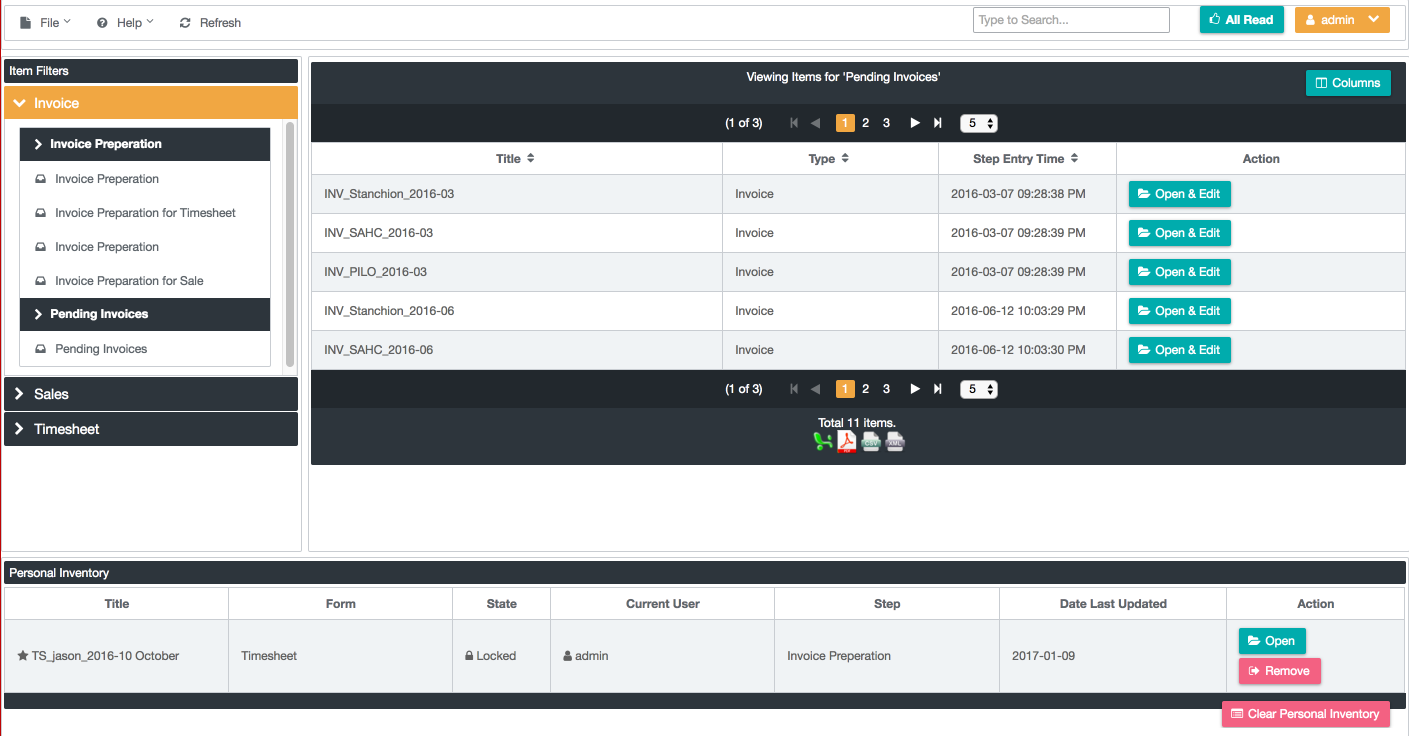The height and width of the screenshot is (736, 1409).
Task: Click star icon beside TS_jason_2016-10 October
Action: [x=22, y=656]
